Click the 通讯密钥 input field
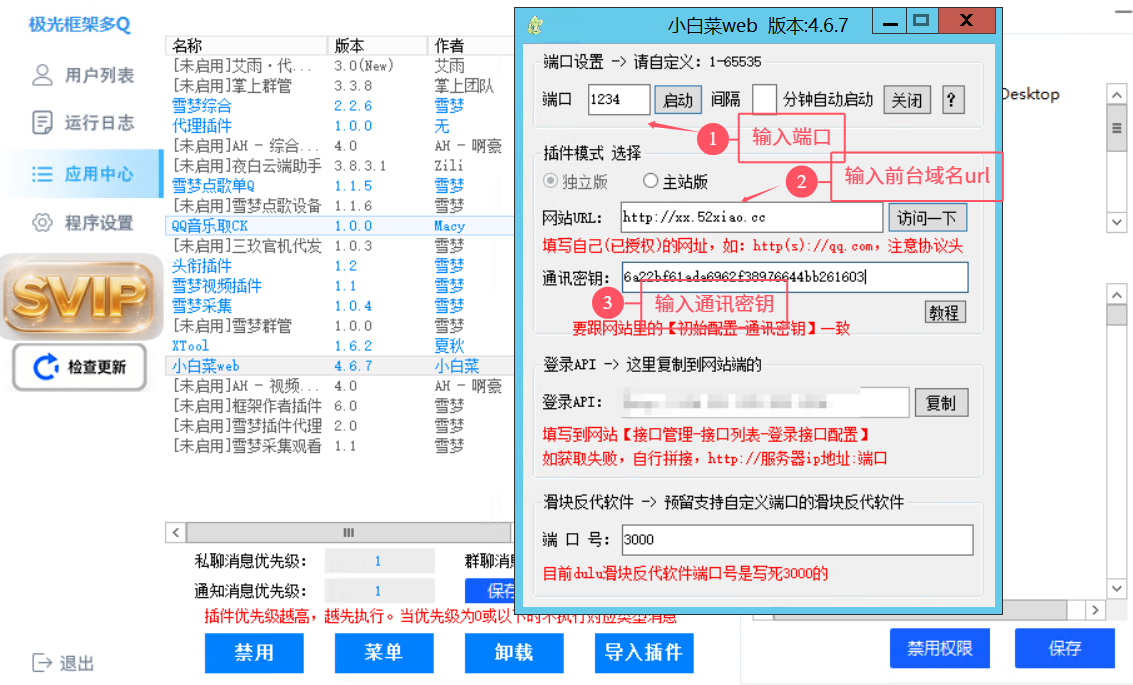Screen dimensions: 1133x685 click(x=793, y=277)
